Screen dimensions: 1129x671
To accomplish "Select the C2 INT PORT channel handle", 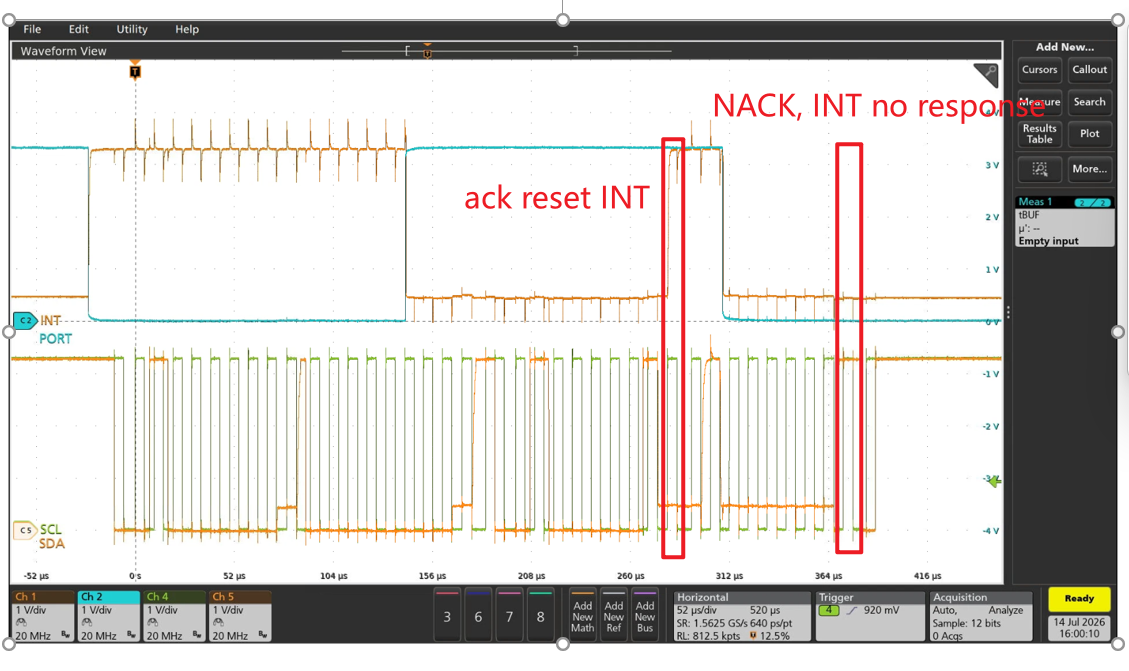I will 26,320.
